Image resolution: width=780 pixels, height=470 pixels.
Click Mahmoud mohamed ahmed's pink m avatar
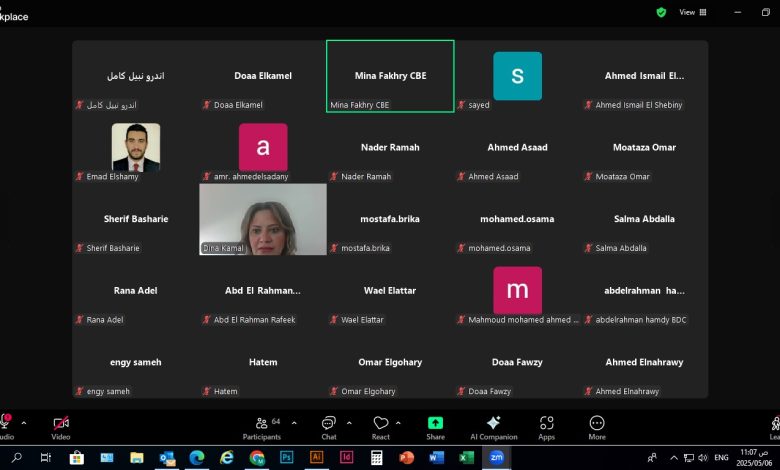pyautogui.click(x=517, y=290)
